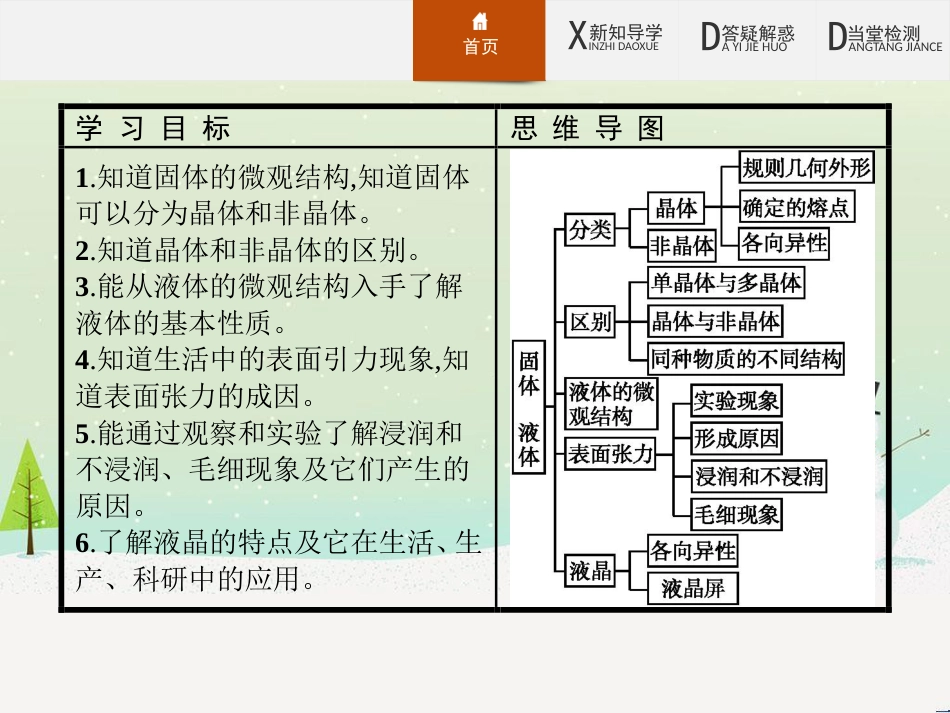
Task: Click objective 3 about 液体的微观结构
Action: pos(270,305)
